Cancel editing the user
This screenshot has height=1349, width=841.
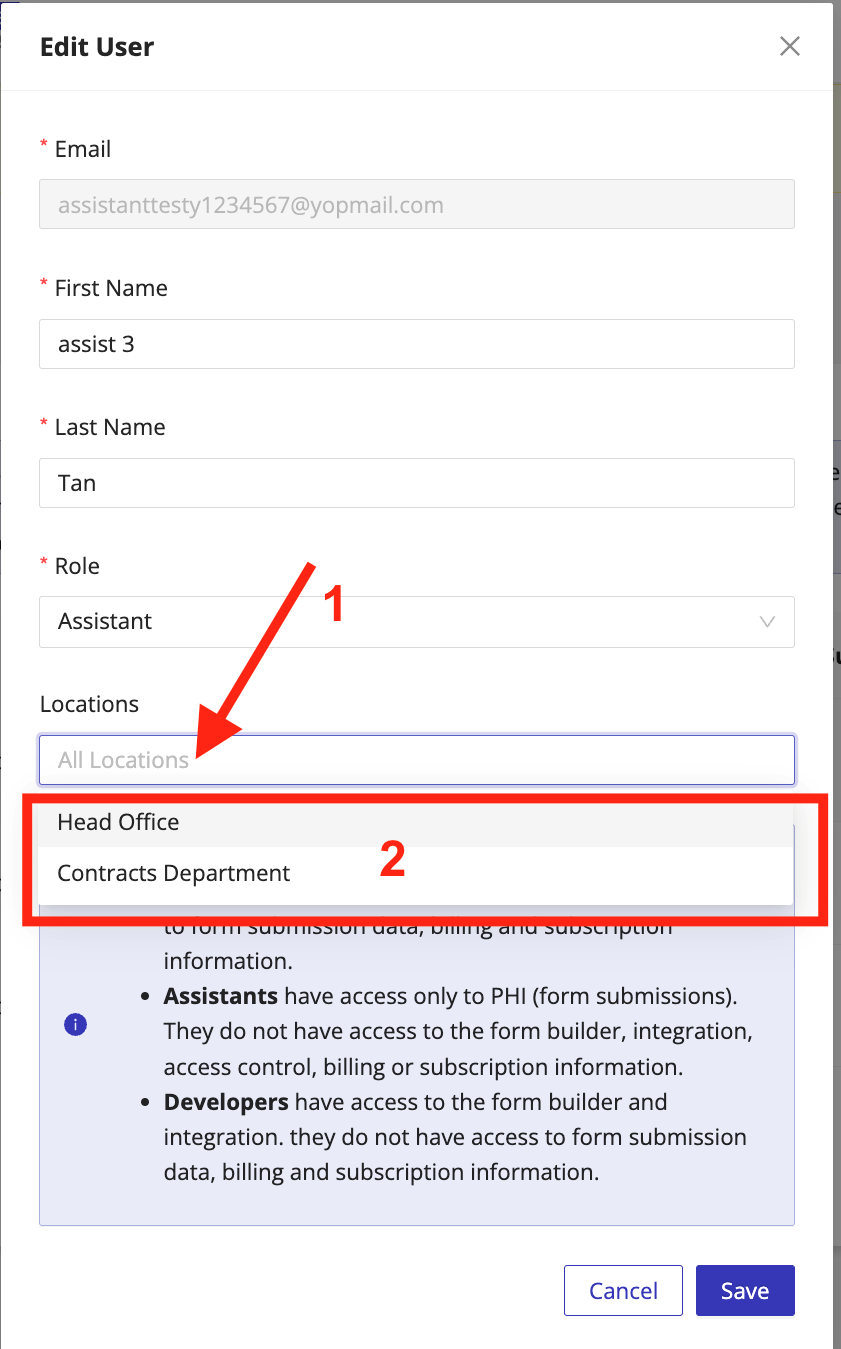pos(623,1290)
